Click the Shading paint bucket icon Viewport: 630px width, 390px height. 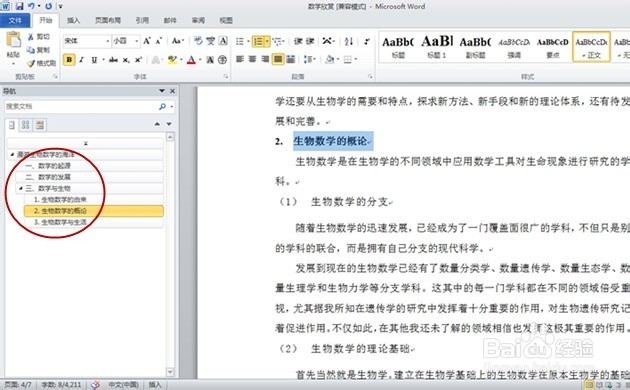click(x=329, y=59)
